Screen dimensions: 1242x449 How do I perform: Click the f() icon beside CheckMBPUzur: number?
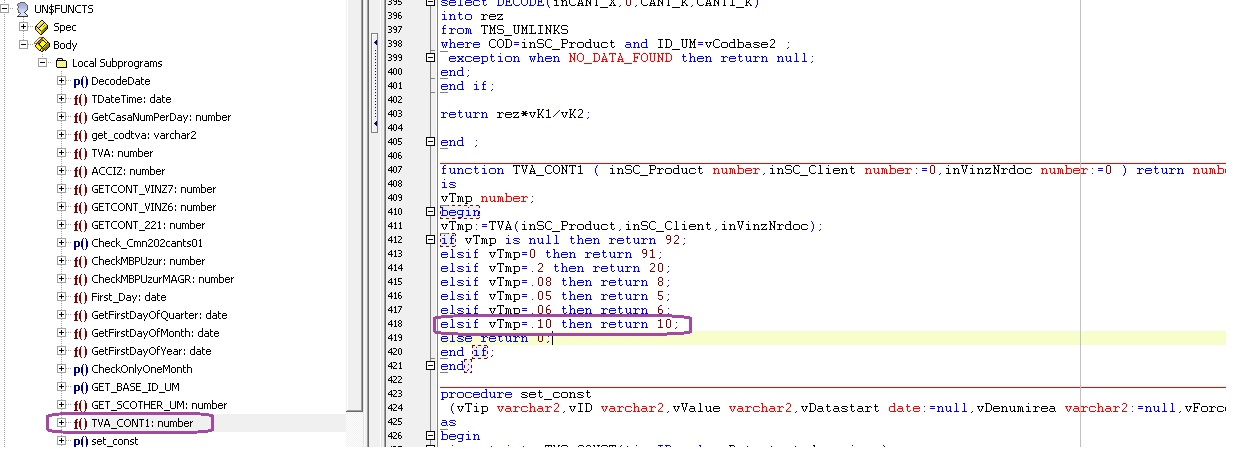pyautogui.click(x=81, y=261)
